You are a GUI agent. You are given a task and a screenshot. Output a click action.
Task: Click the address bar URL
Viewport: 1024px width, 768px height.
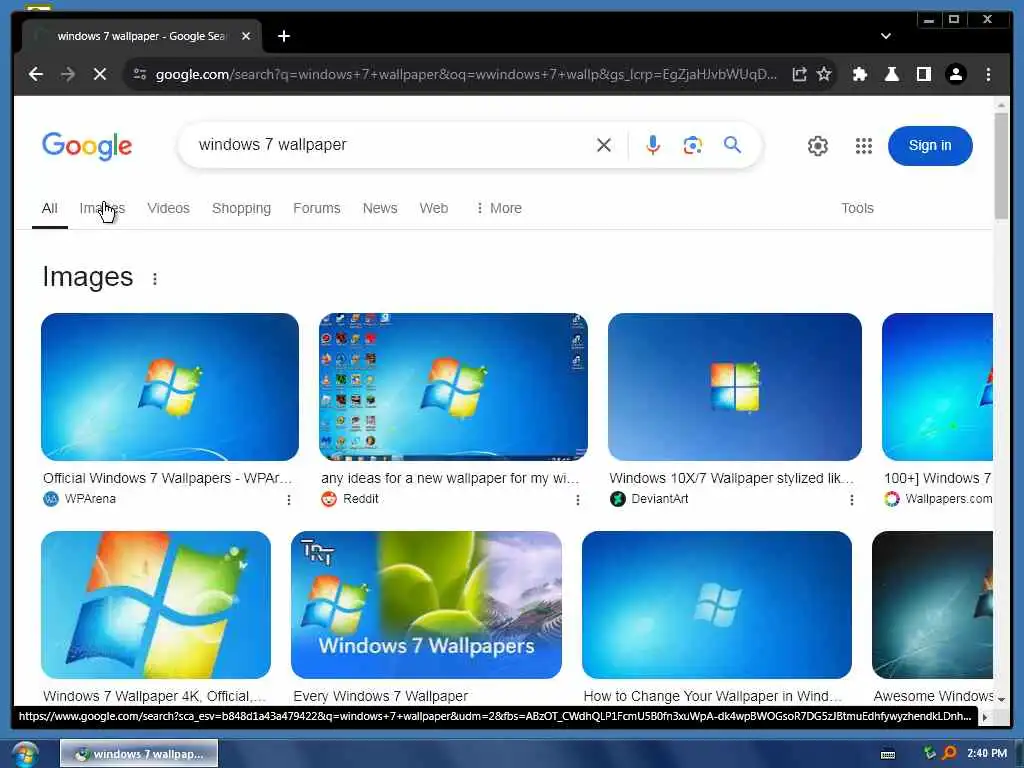pos(466,74)
